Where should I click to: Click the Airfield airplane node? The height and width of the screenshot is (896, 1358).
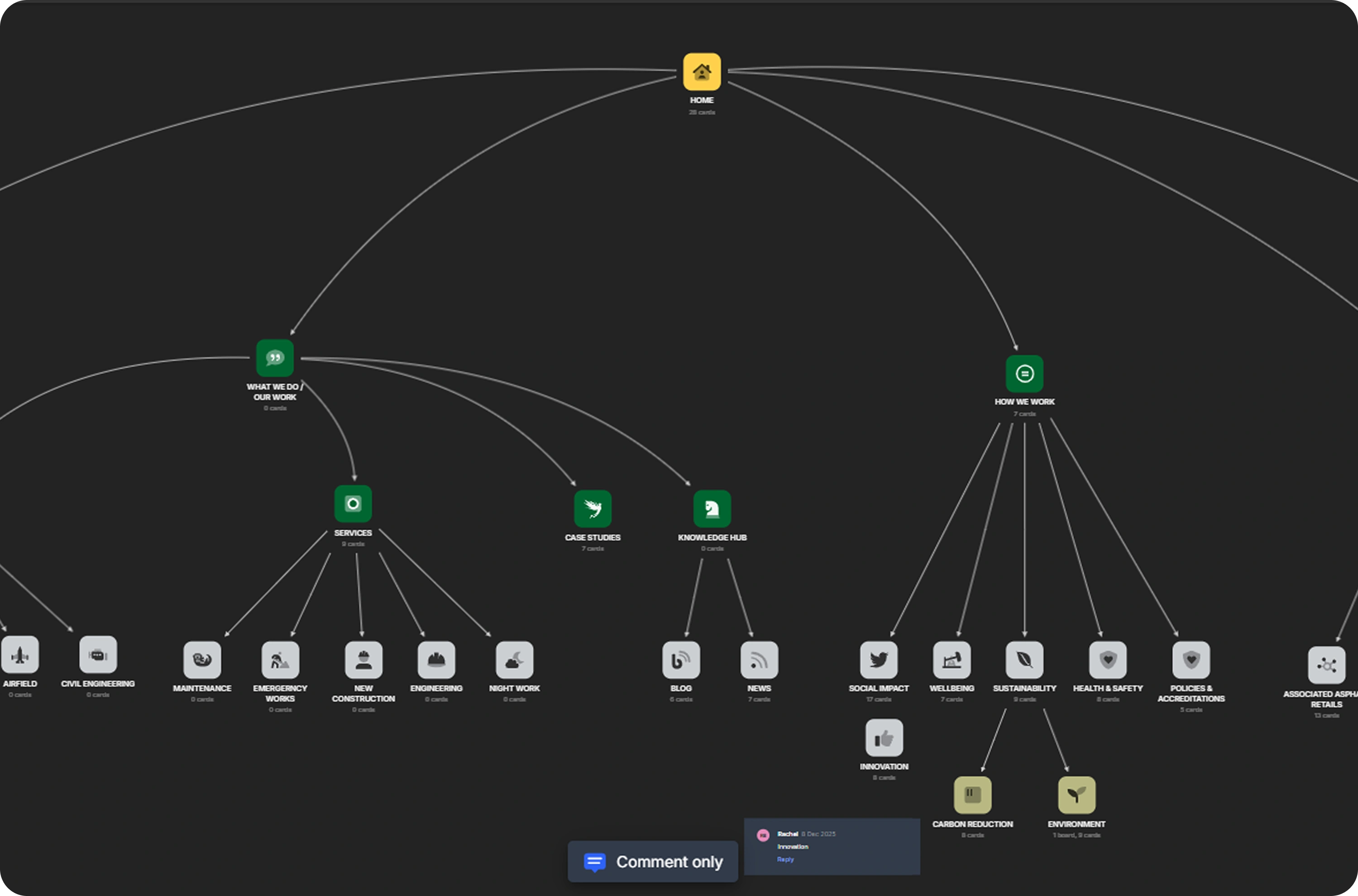pyautogui.click(x=20, y=655)
